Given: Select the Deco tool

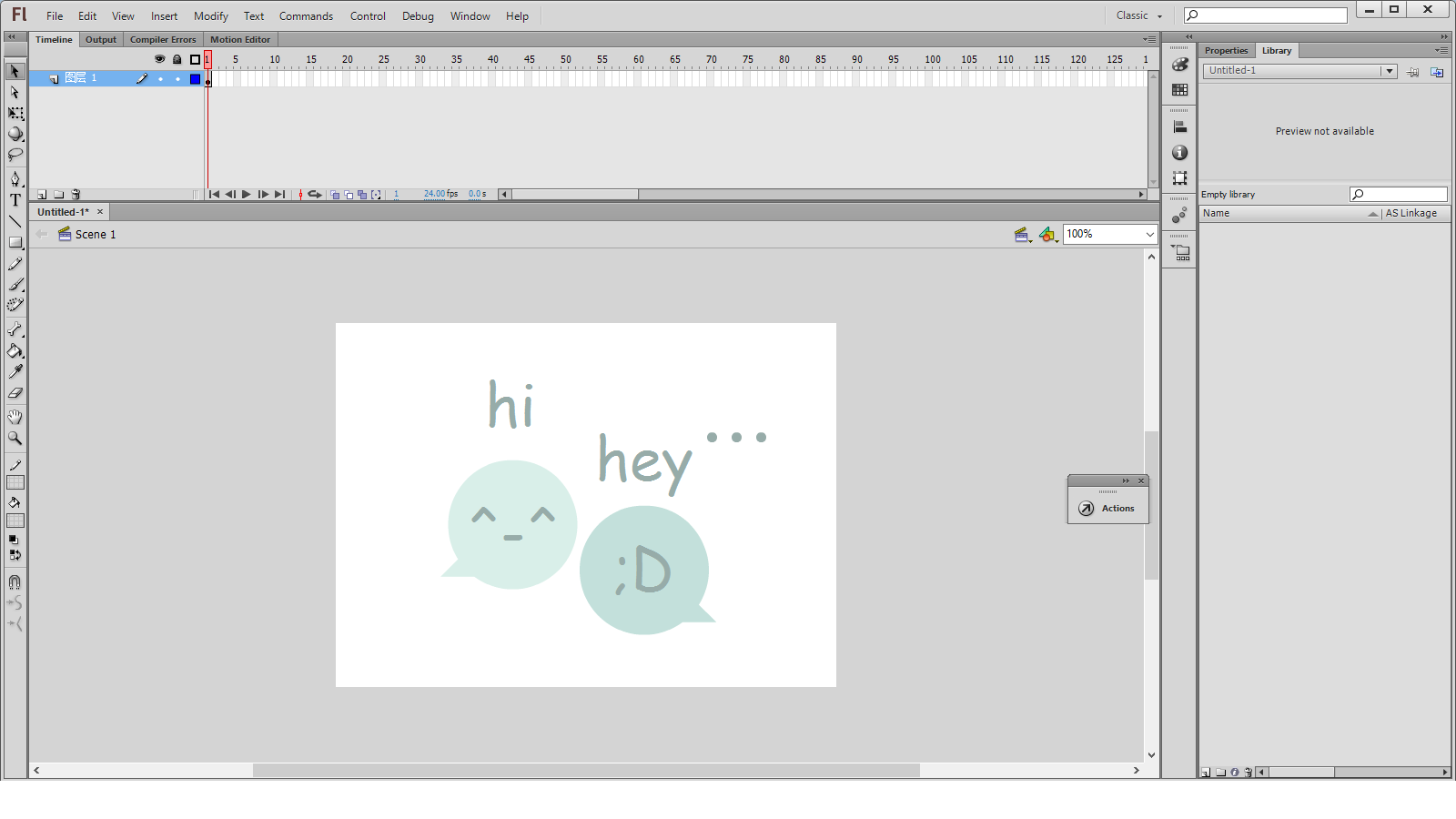Looking at the screenshot, I should coord(15,306).
